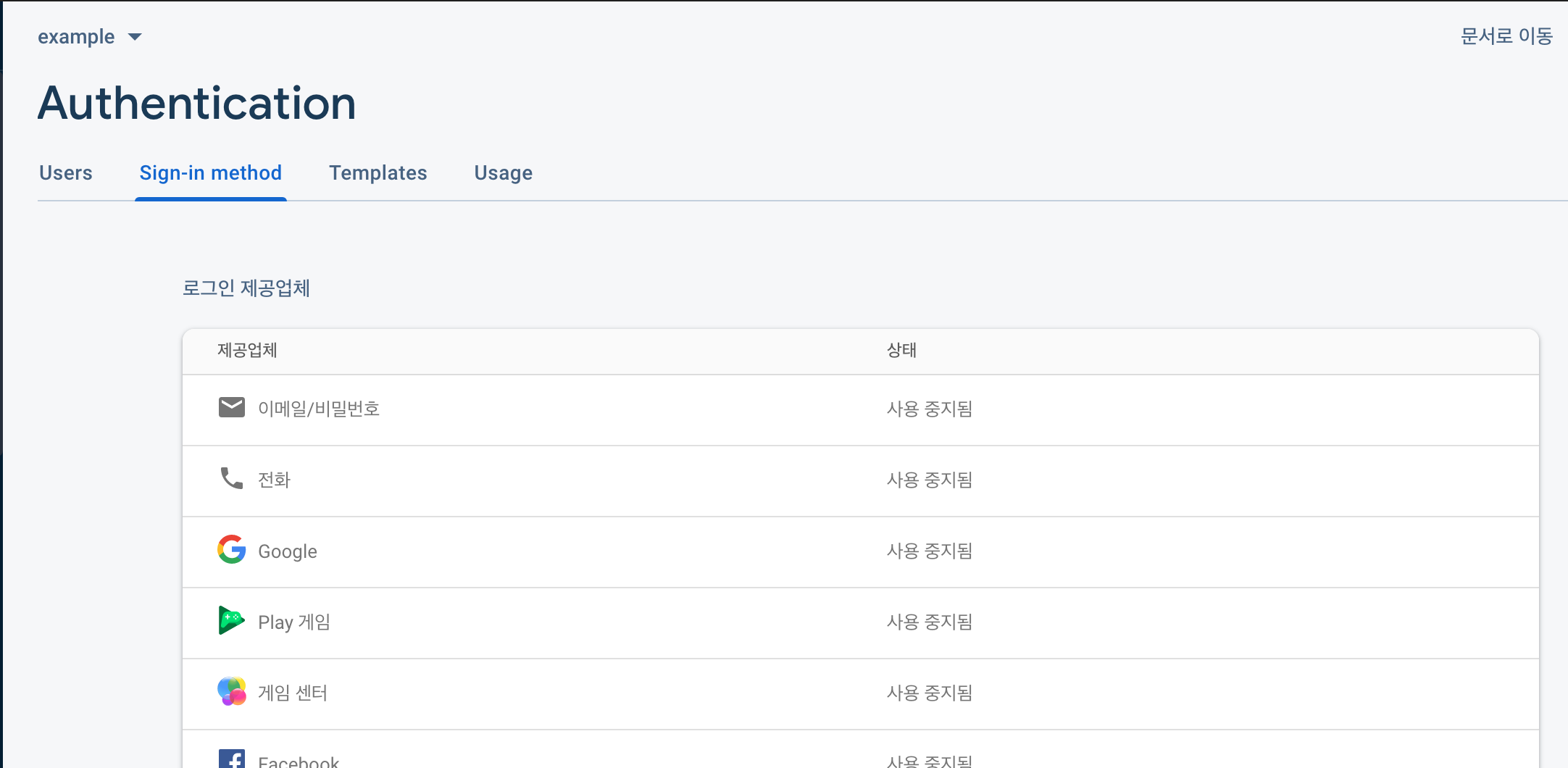
Task: Click the 상태 column header
Action: click(901, 351)
